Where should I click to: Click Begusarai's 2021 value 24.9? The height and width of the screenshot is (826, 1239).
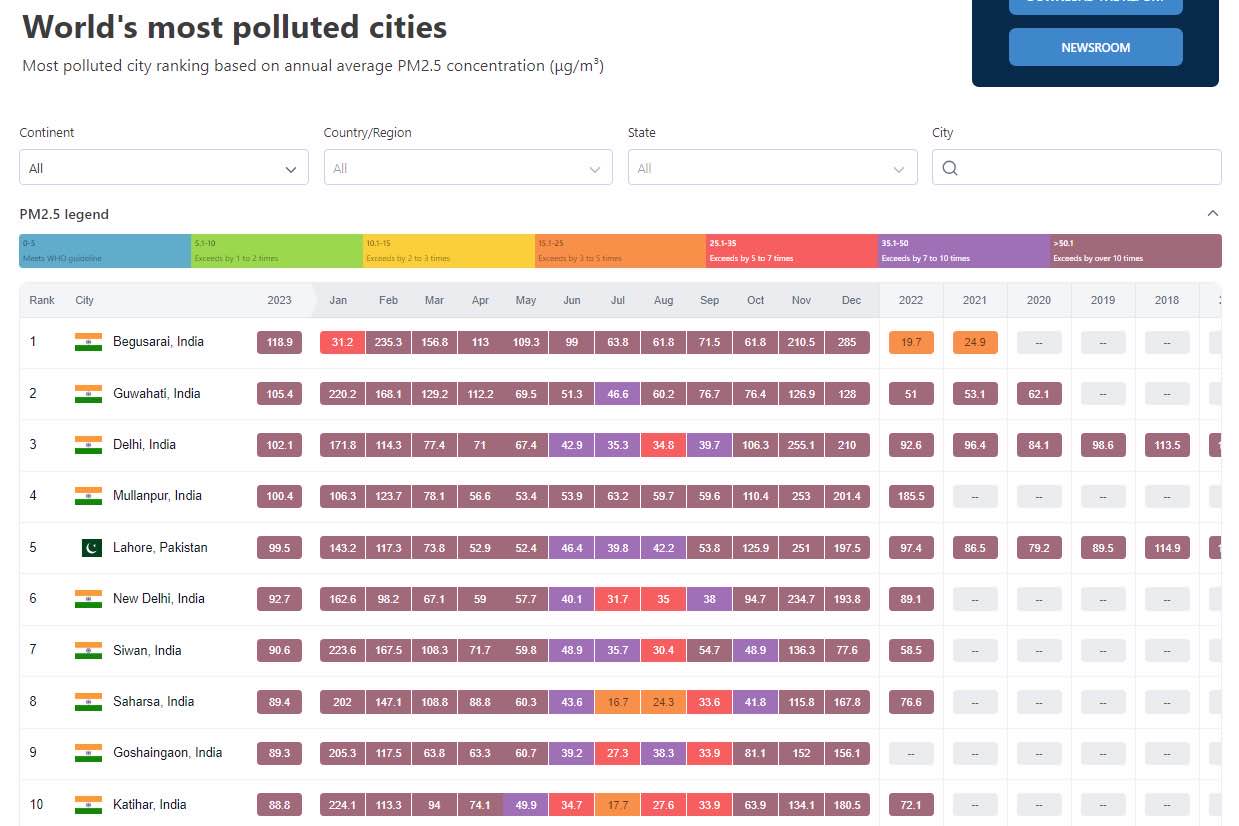coord(975,343)
